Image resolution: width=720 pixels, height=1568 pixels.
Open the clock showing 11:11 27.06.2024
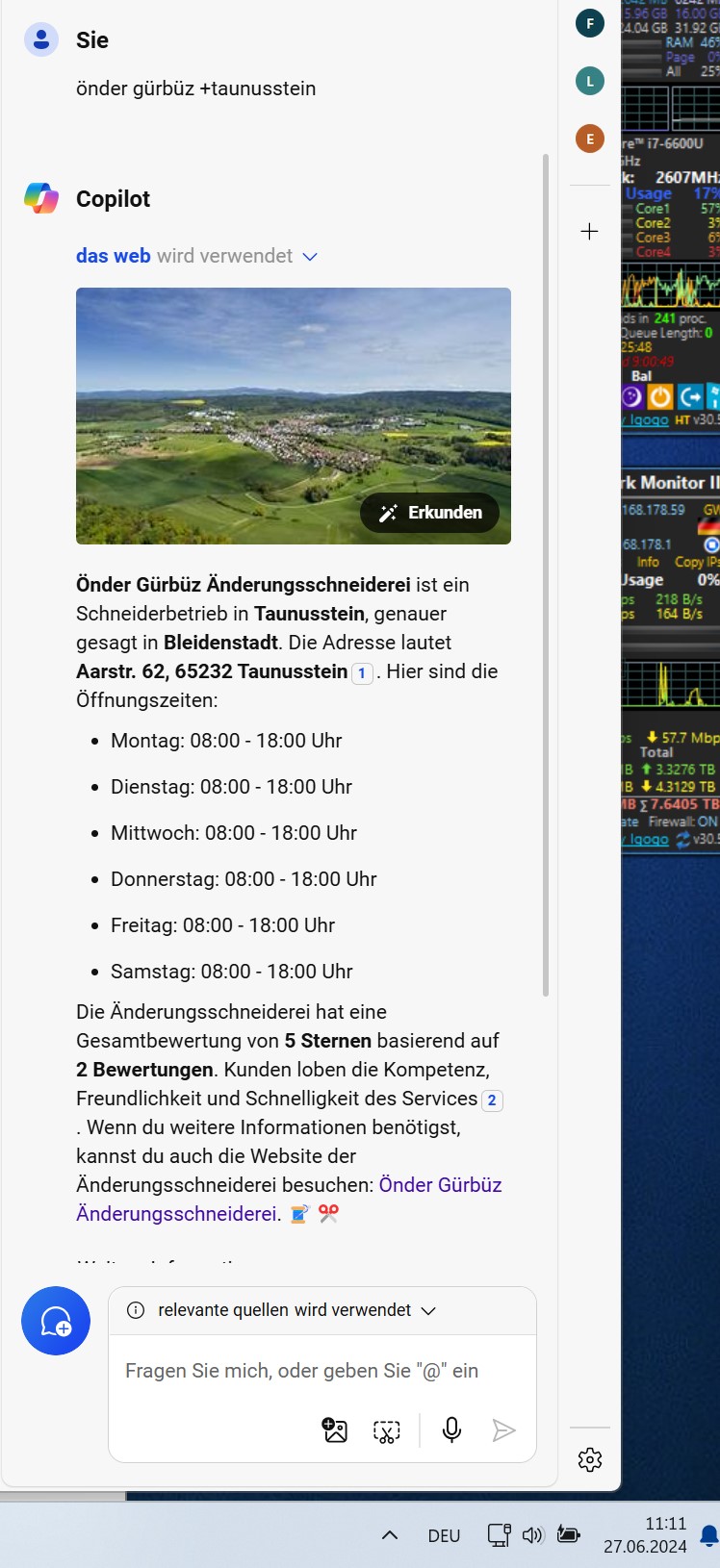coord(645,1535)
